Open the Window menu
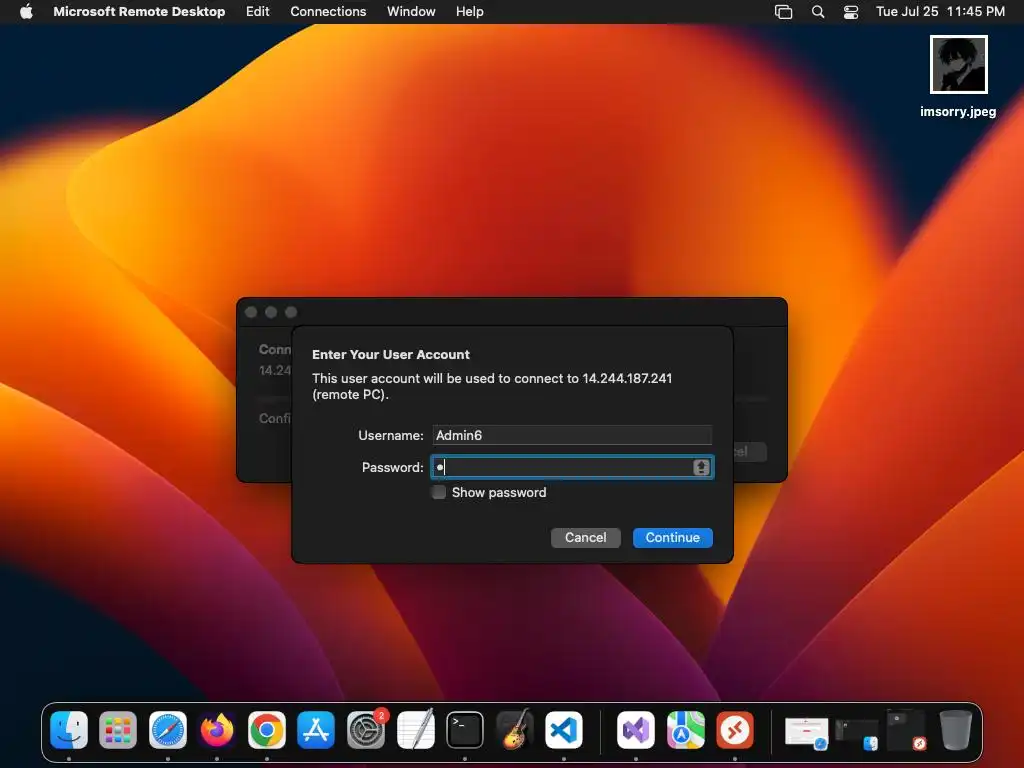Image resolution: width=1024 pixels, height=768 pixels. point(411,12)
